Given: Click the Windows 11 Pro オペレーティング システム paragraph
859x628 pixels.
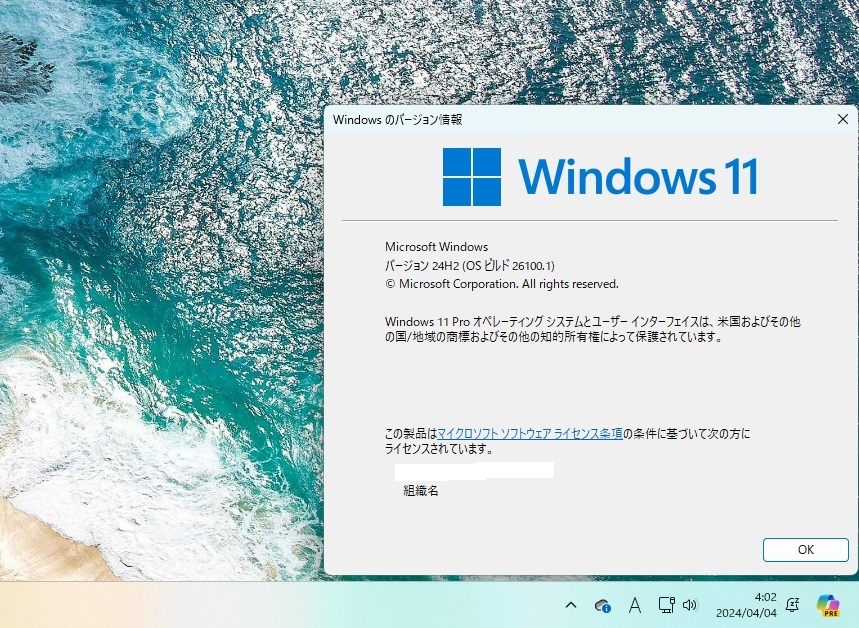Looking at the screenshot, I should (x=593, y=329).
